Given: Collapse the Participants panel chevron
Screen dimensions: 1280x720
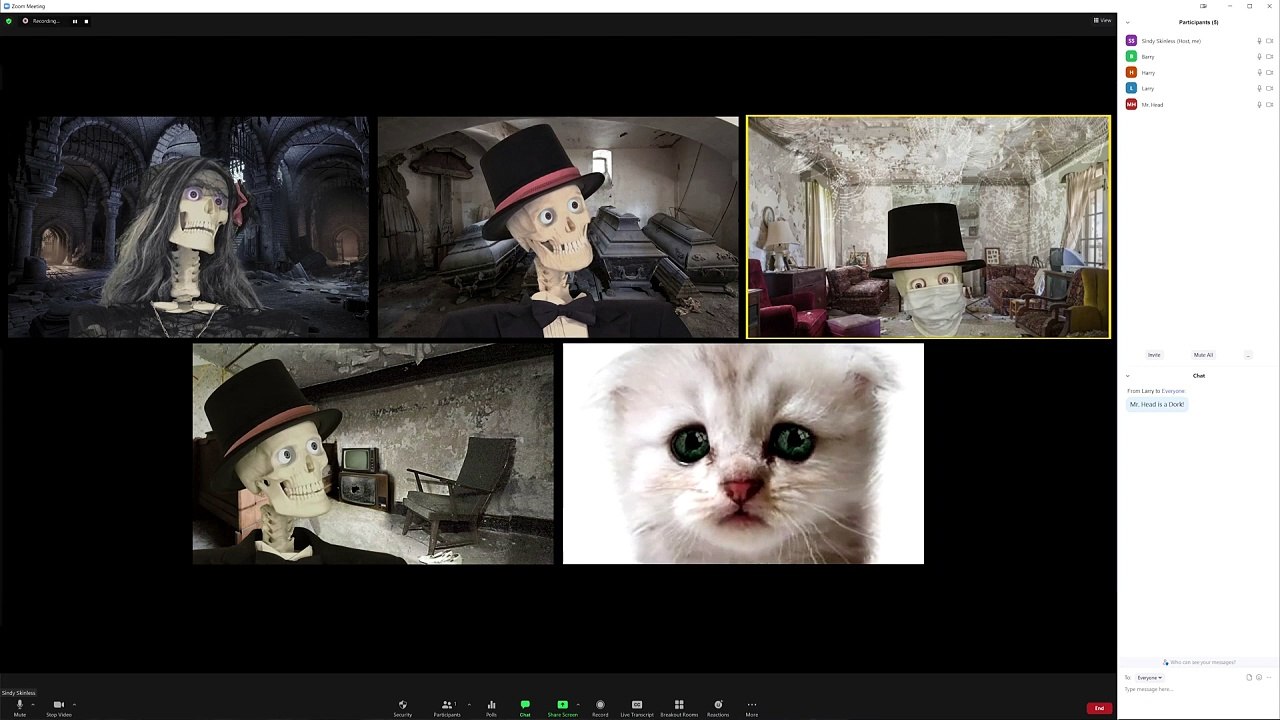Looking at the screenshot, I should 1128,22.
